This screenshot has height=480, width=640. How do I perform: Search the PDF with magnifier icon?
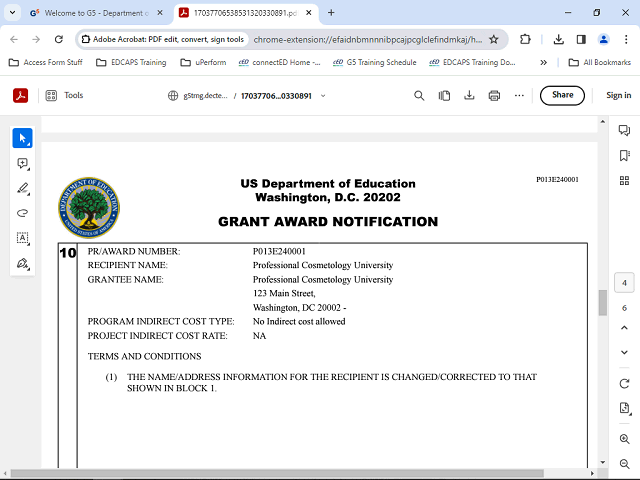point(419,96)
